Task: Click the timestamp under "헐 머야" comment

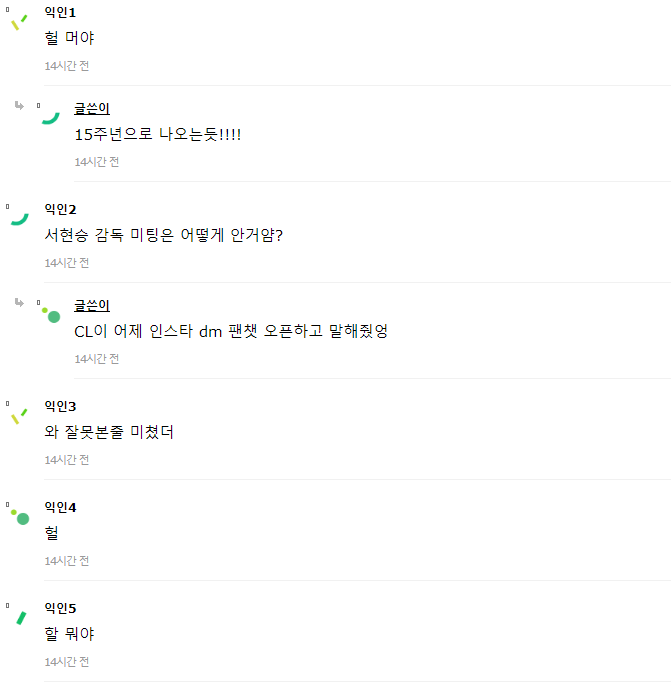Action: pos(67,66)
